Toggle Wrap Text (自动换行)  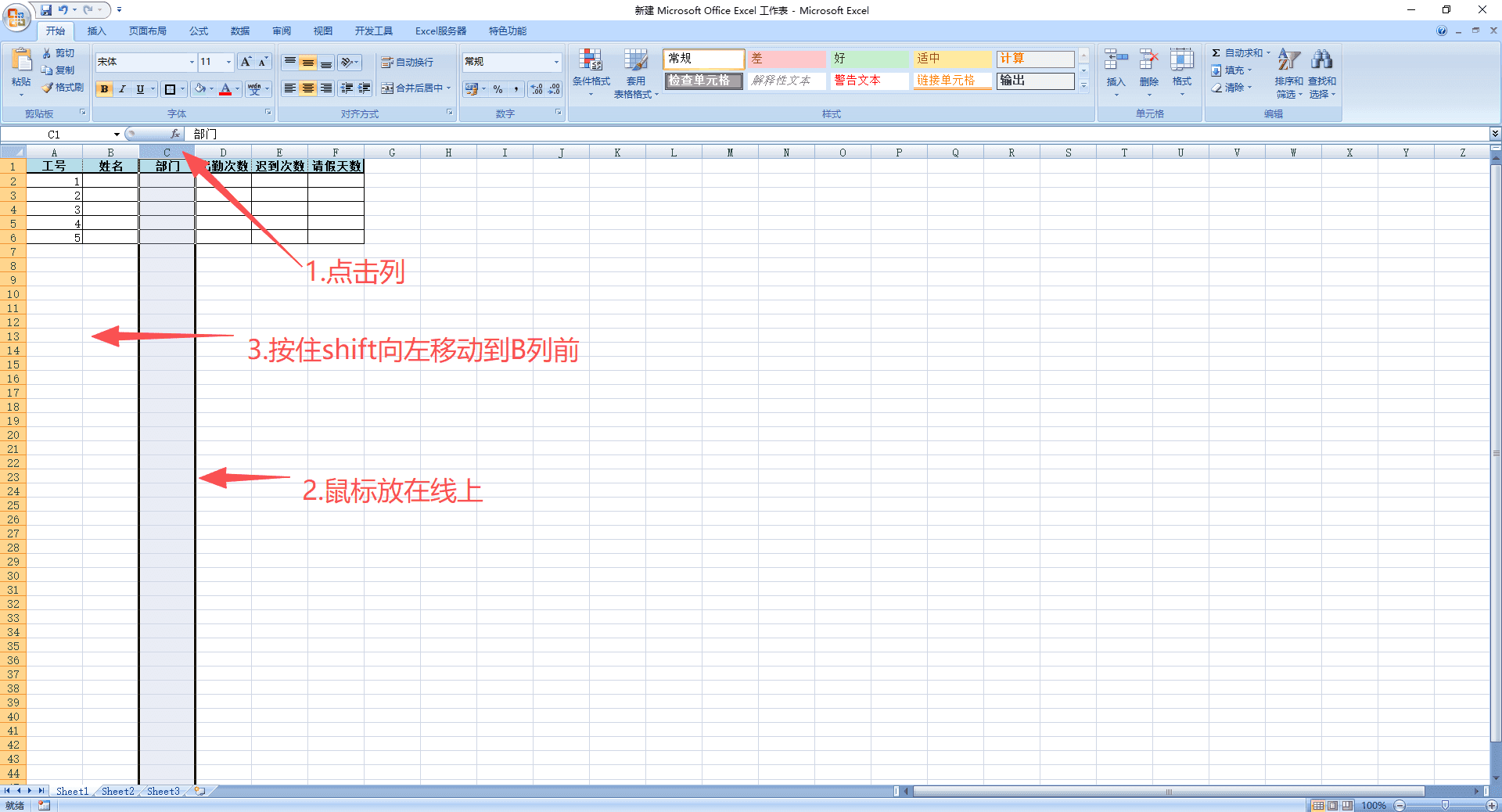coord(407,63)
